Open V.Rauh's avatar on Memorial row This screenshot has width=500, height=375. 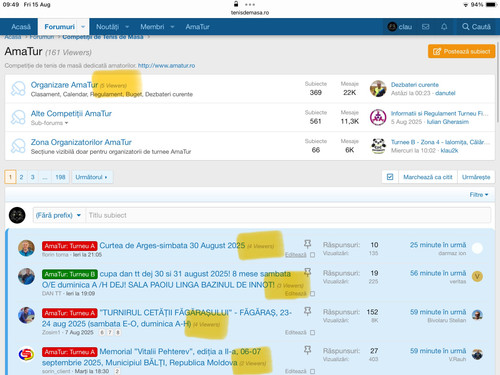[477, 354]
